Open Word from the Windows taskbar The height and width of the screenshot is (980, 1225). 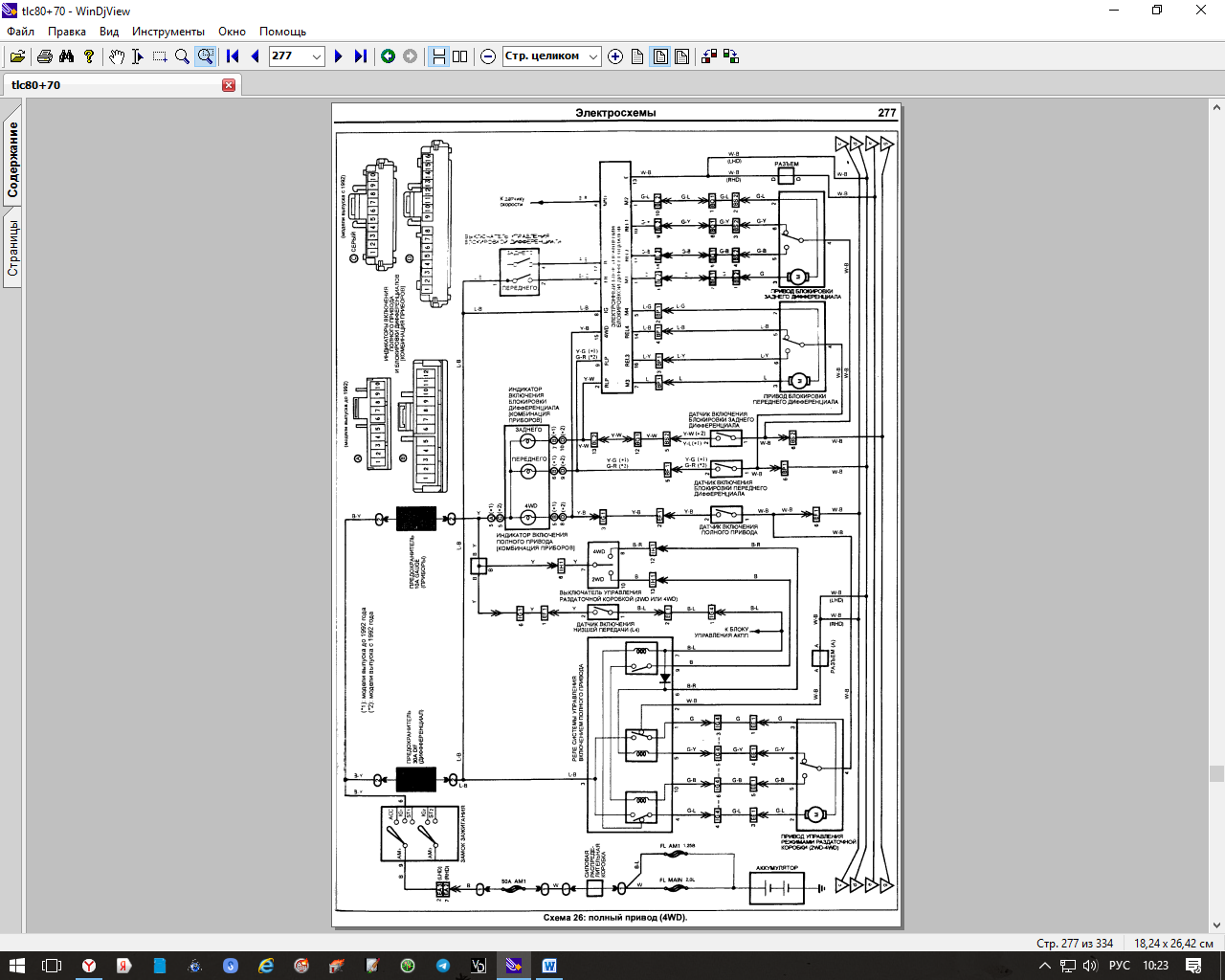pos(549,966)
